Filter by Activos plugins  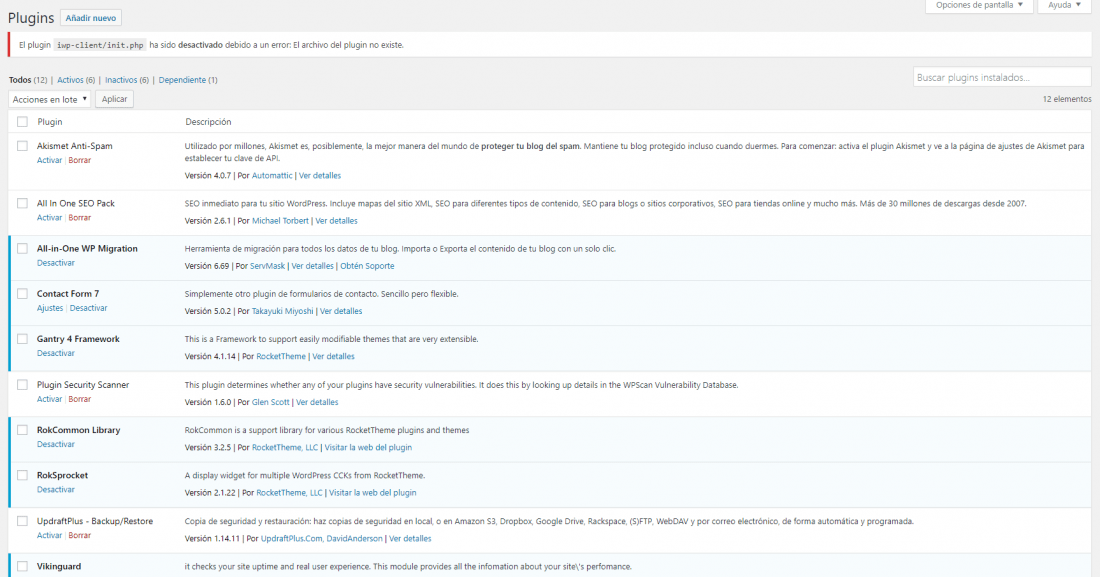pos(70,80)
